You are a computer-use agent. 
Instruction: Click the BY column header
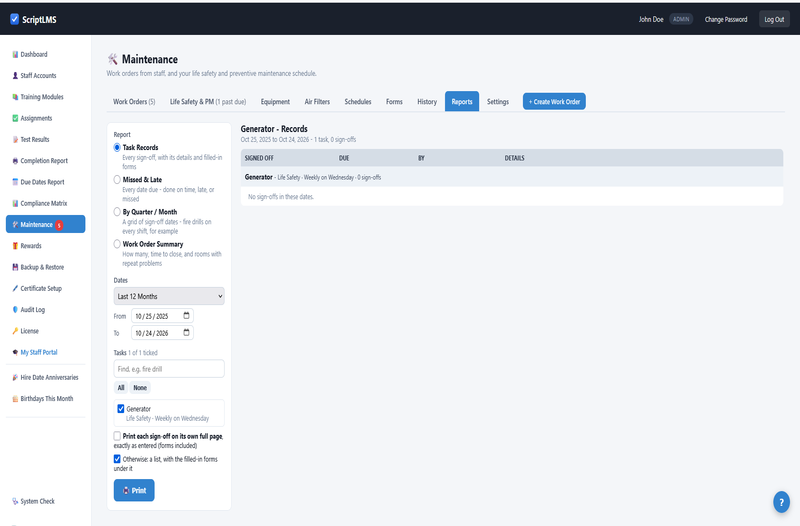[x=421, y=158]
